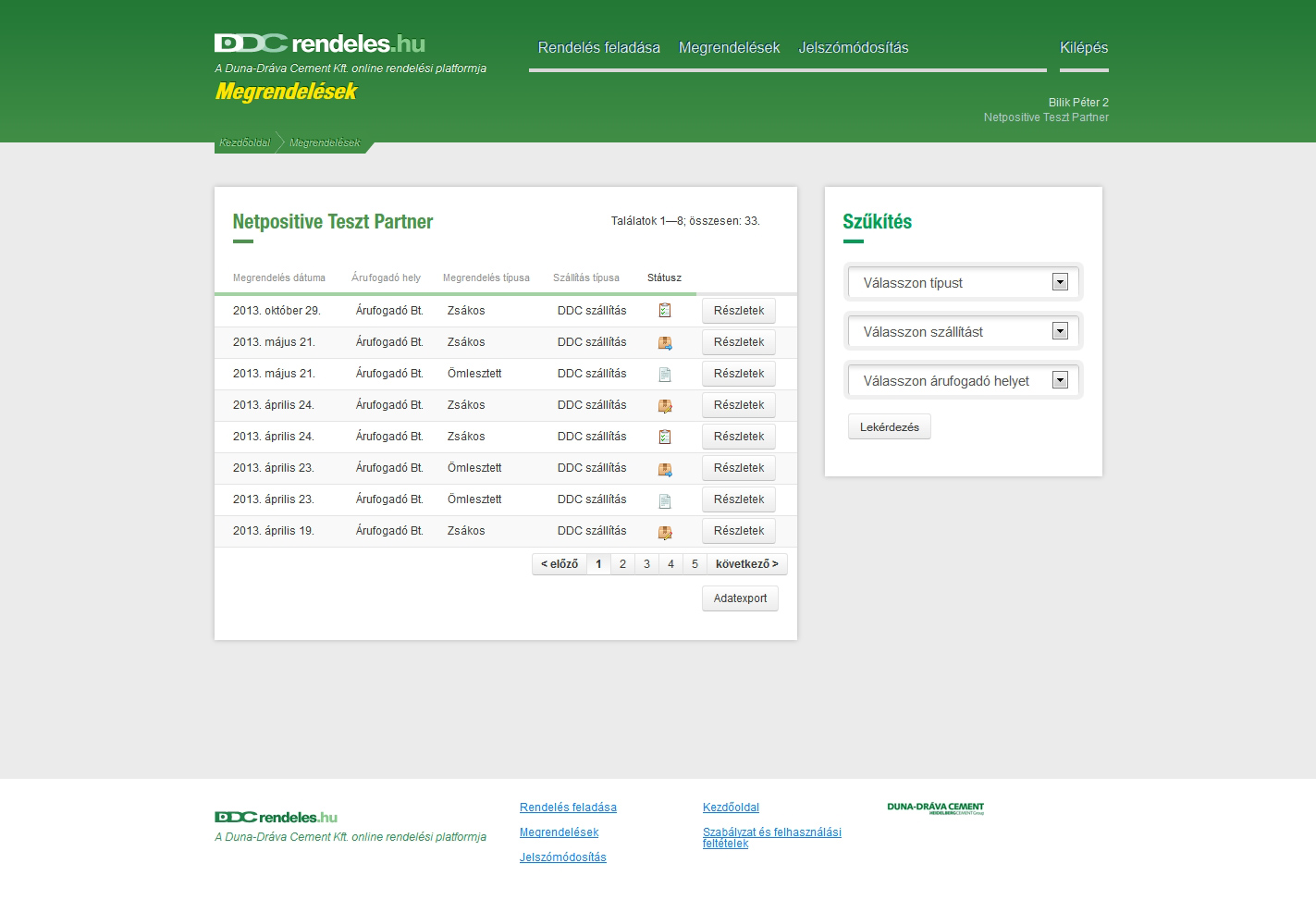This screenshot has height=900, width=1316.
Task: Select page 5 in pagination
Action: pos(695,564)
